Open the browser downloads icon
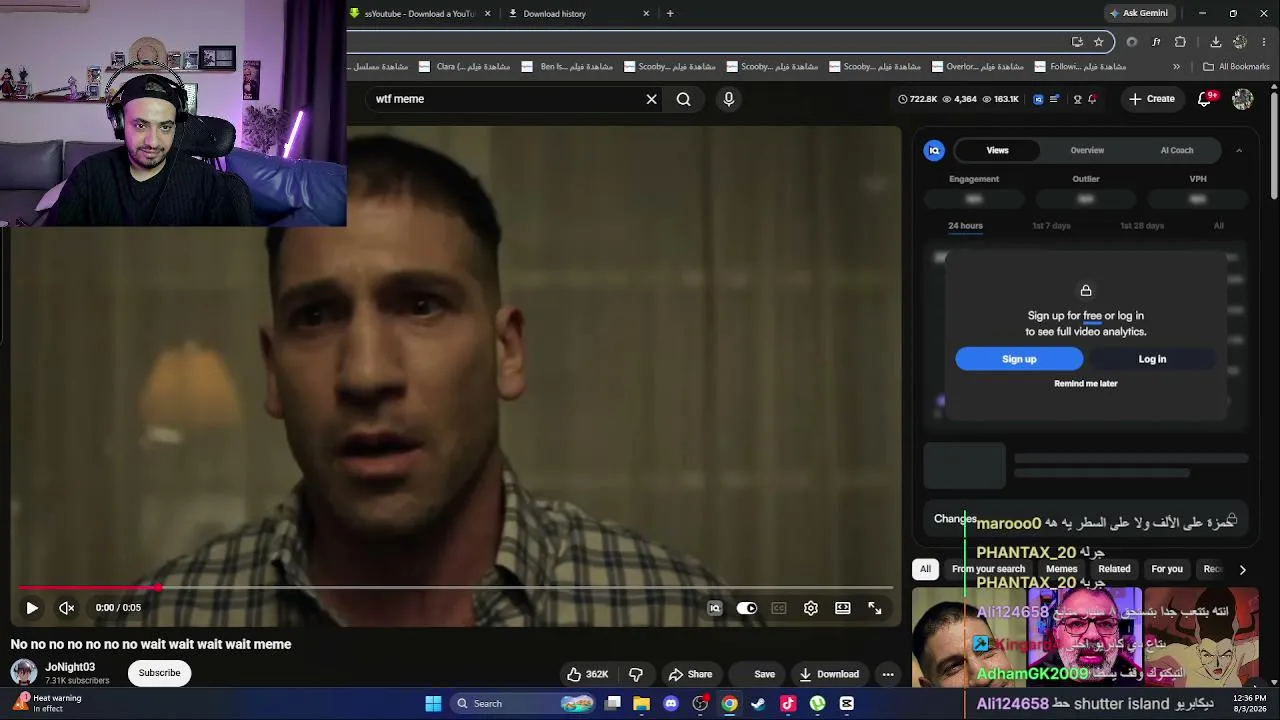1280x720 pixels. coord(1215,42)
